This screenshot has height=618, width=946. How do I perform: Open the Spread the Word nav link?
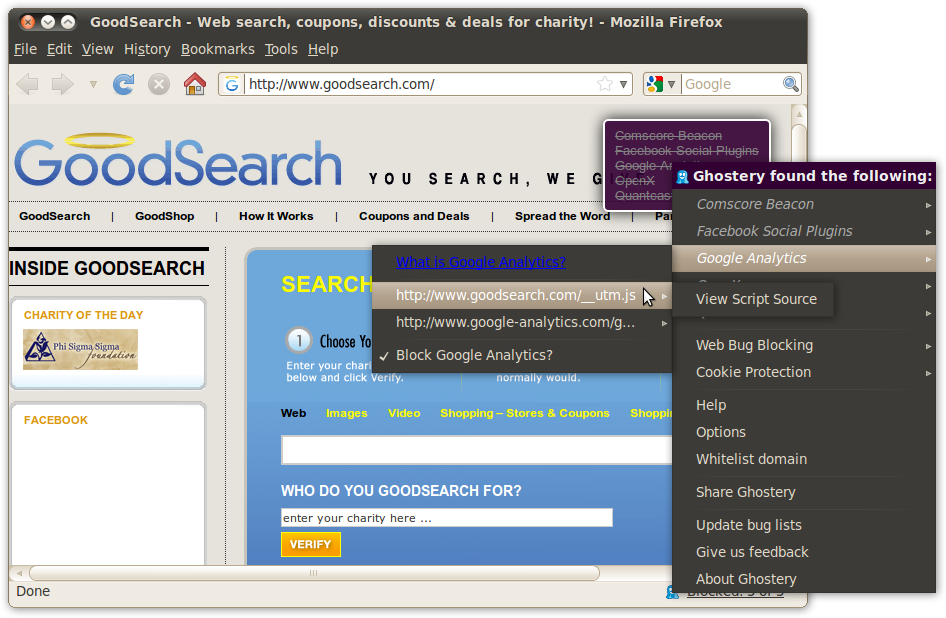562,216
